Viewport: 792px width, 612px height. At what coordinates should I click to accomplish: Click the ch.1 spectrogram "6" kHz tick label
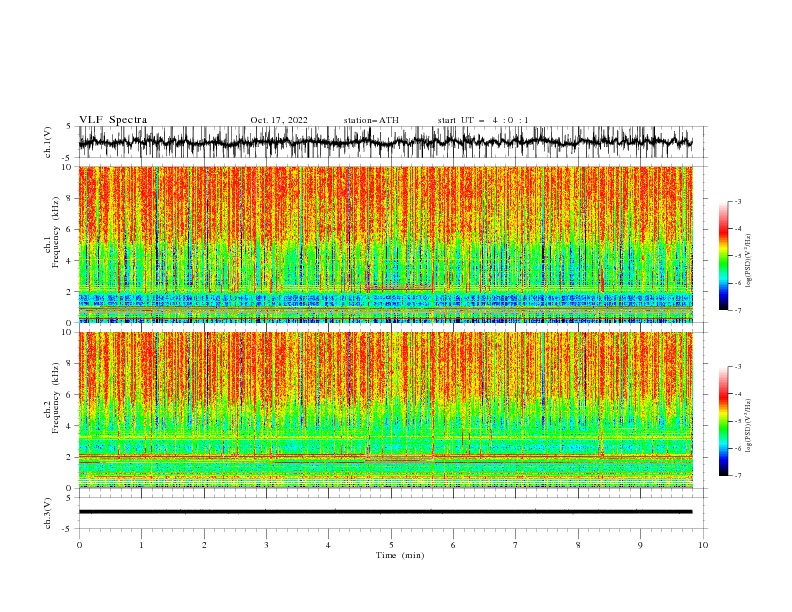coord(70,230)
